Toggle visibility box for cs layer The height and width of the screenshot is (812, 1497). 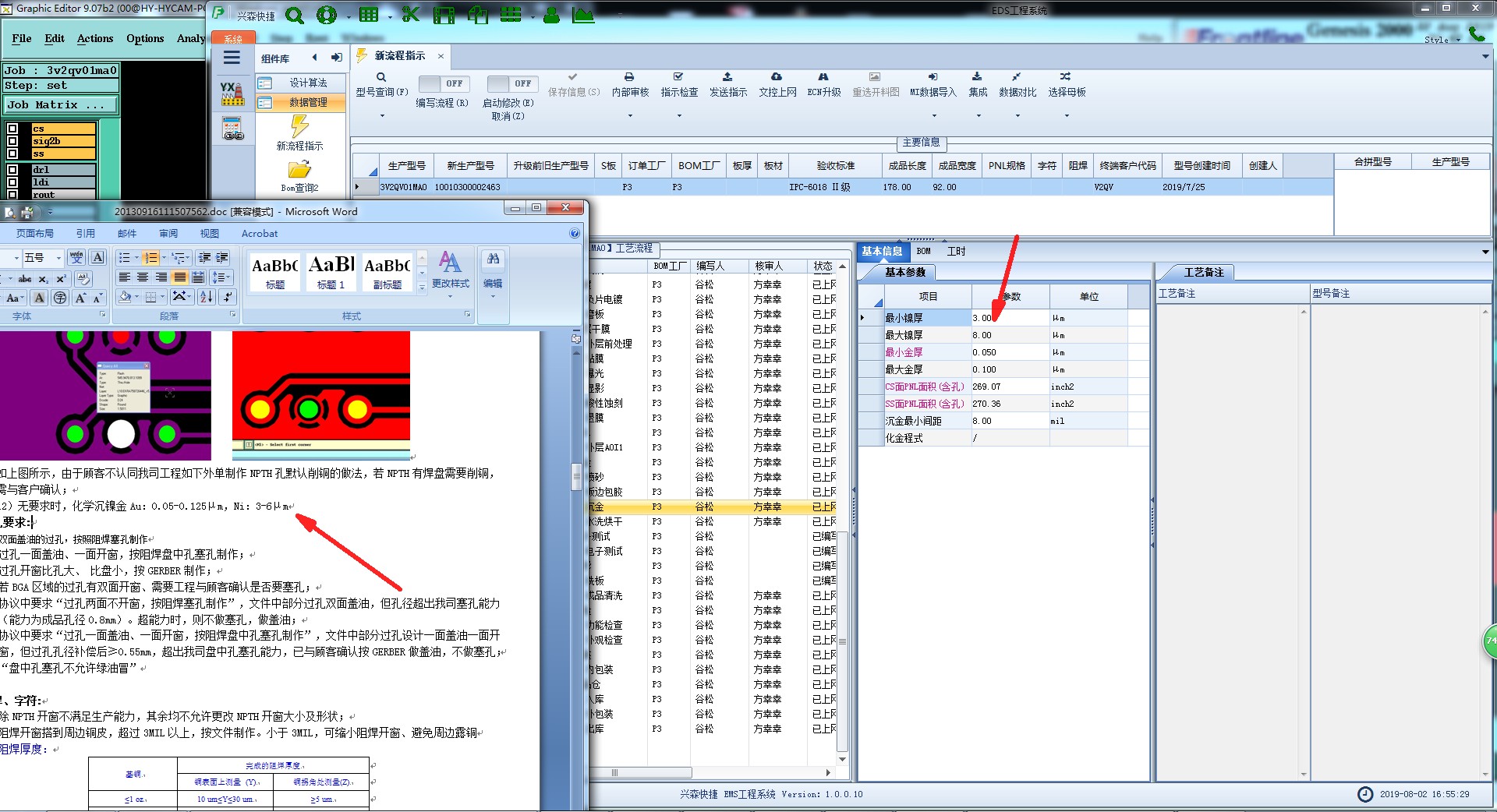pos(12,129)
